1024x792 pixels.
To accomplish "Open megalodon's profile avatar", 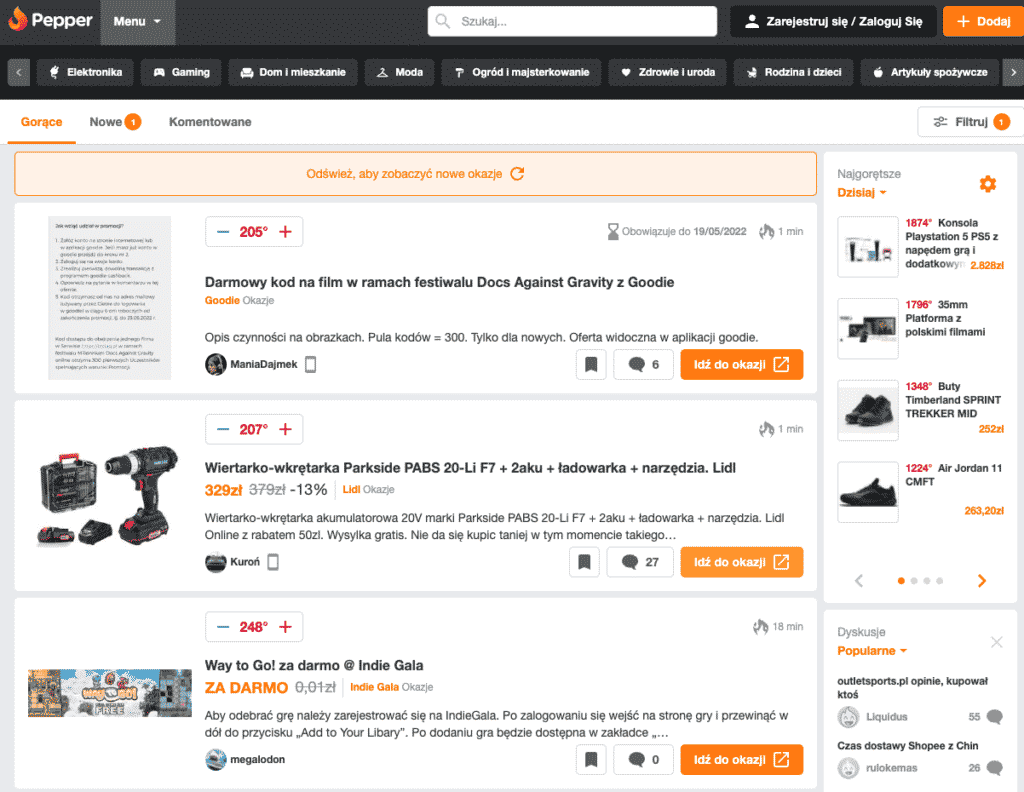I will (216, 759).
